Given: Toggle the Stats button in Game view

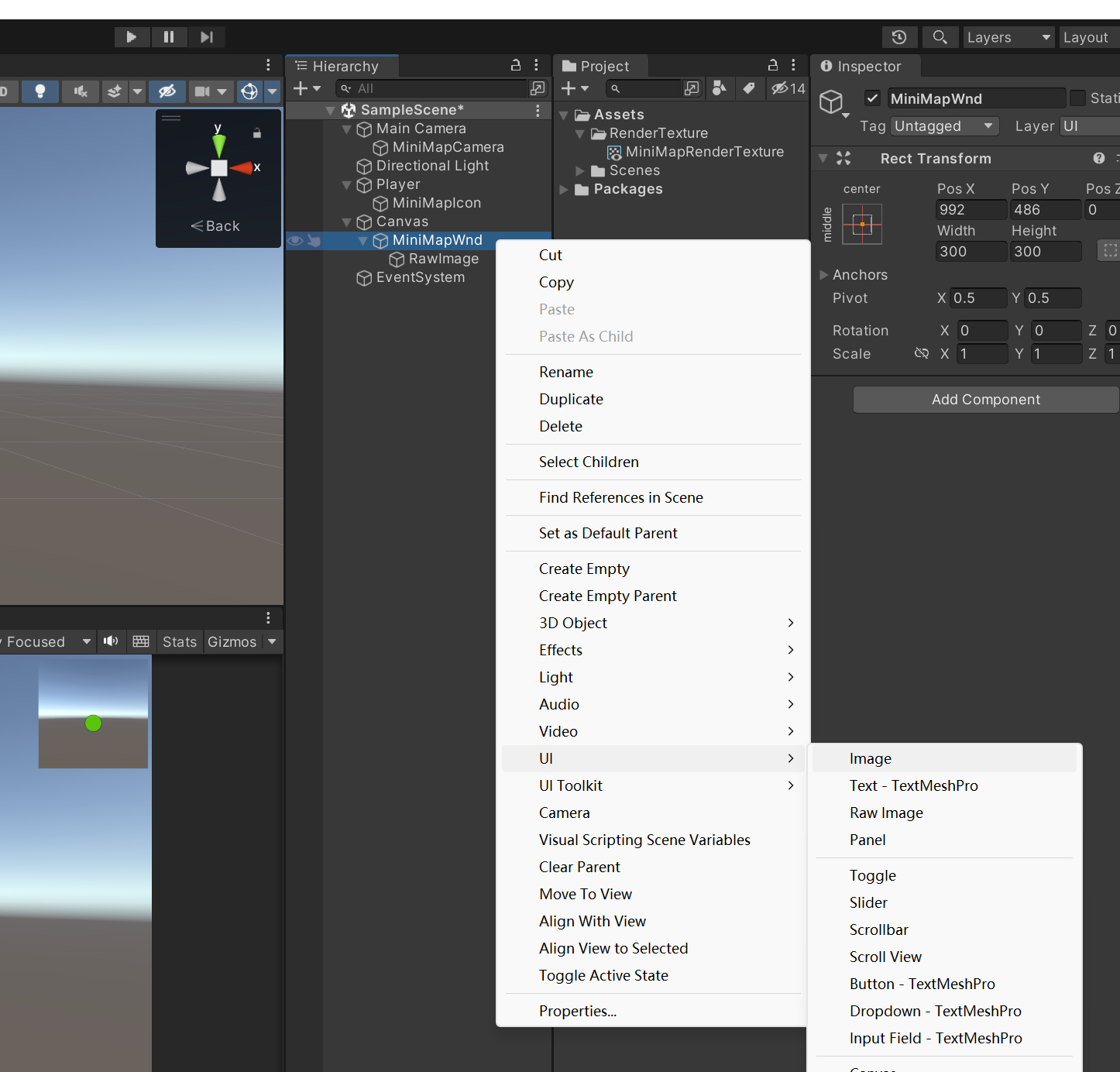Looking at the screenshot, I should click(x=180, y=641).
